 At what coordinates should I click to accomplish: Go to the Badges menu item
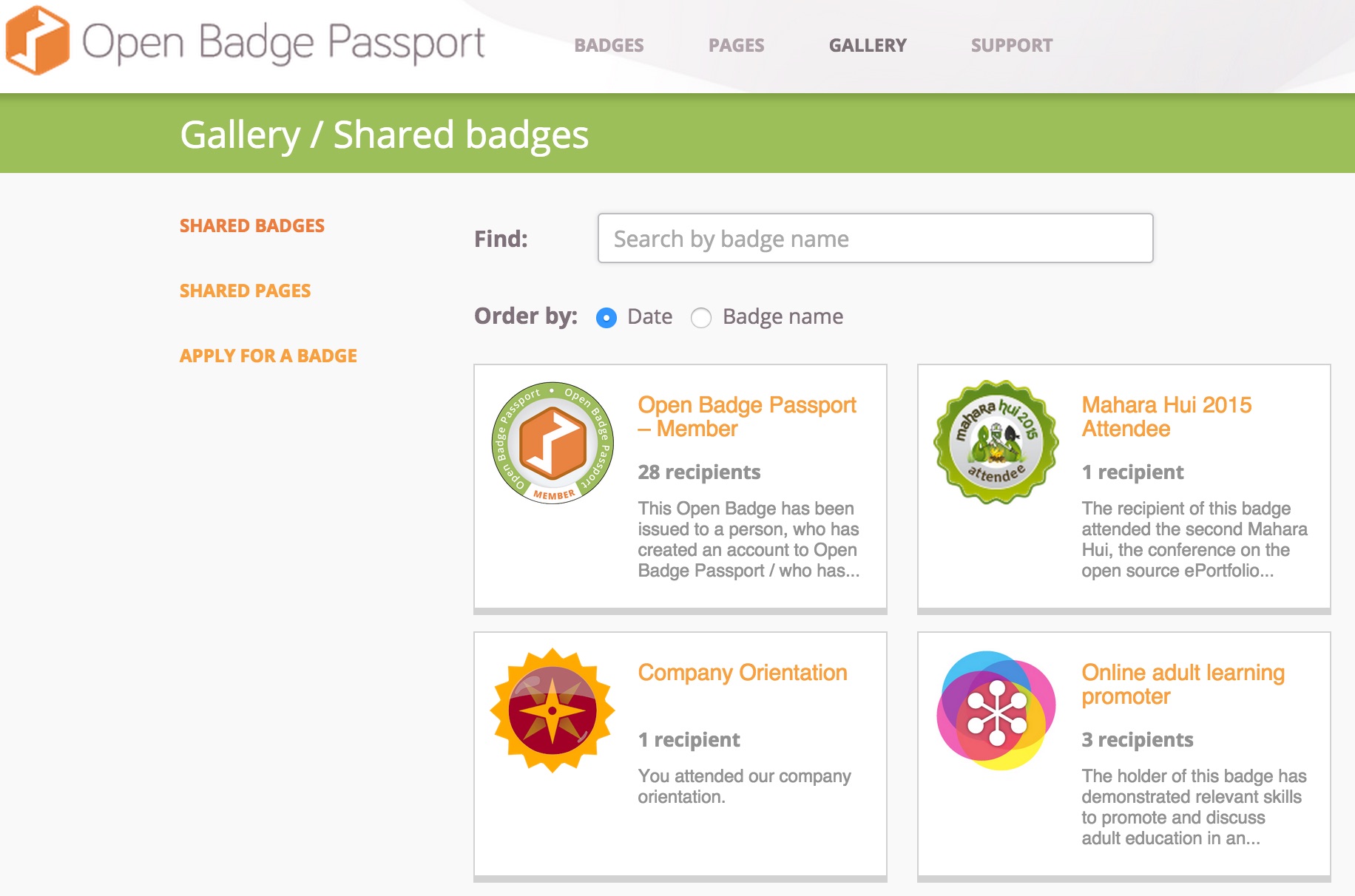point(609,45)
